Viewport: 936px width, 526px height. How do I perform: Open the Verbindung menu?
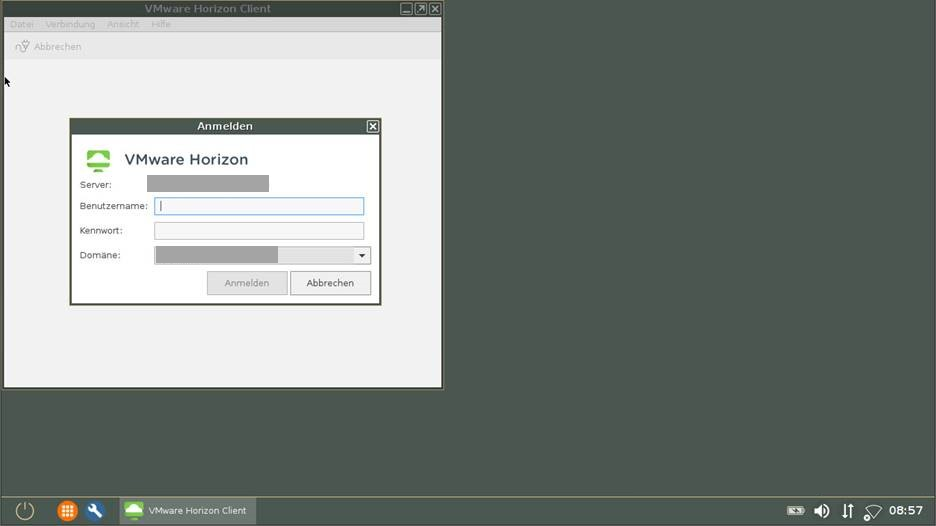70,24
